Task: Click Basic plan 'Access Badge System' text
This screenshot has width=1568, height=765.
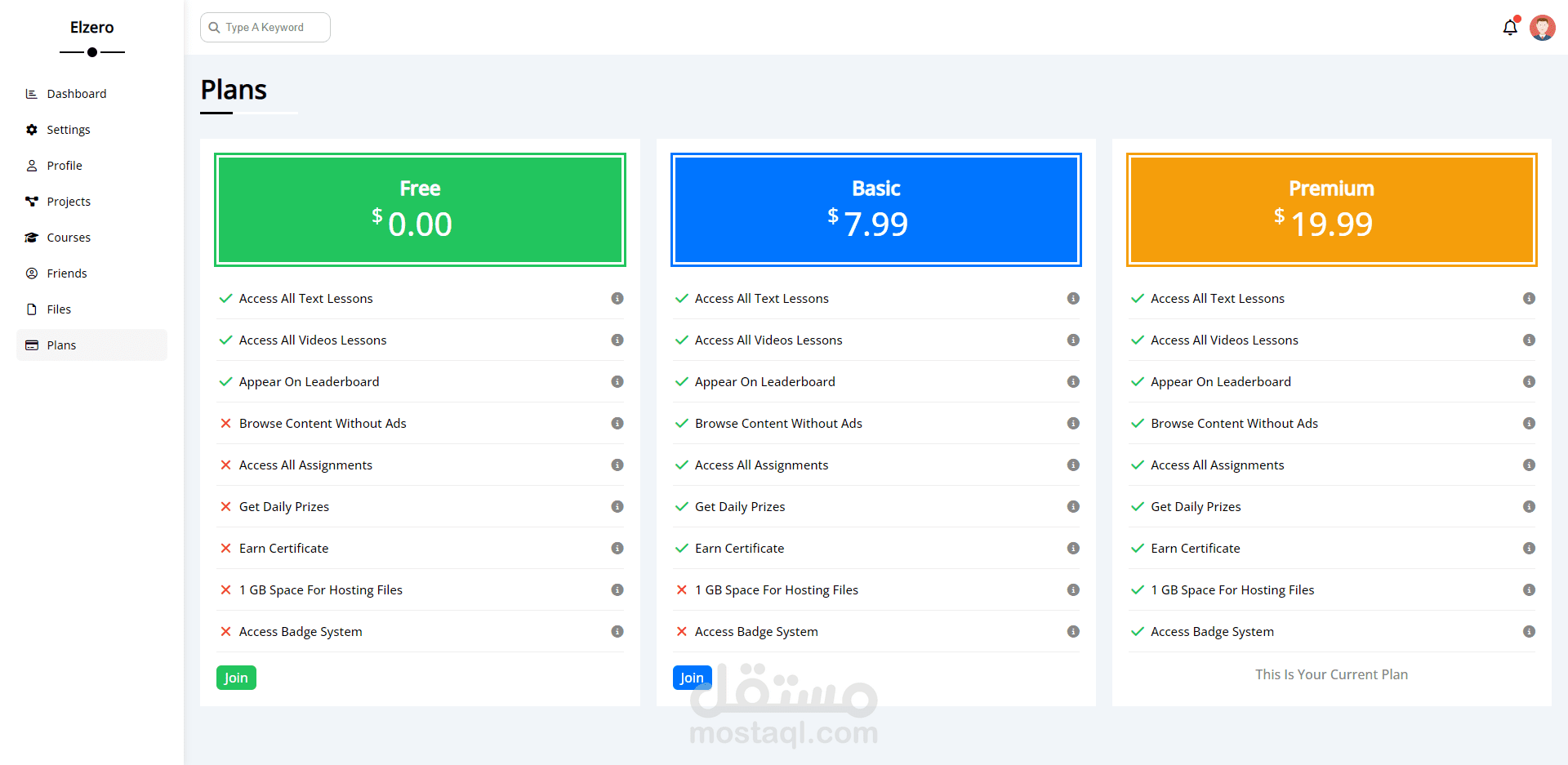Action: (x=756, y=632)
